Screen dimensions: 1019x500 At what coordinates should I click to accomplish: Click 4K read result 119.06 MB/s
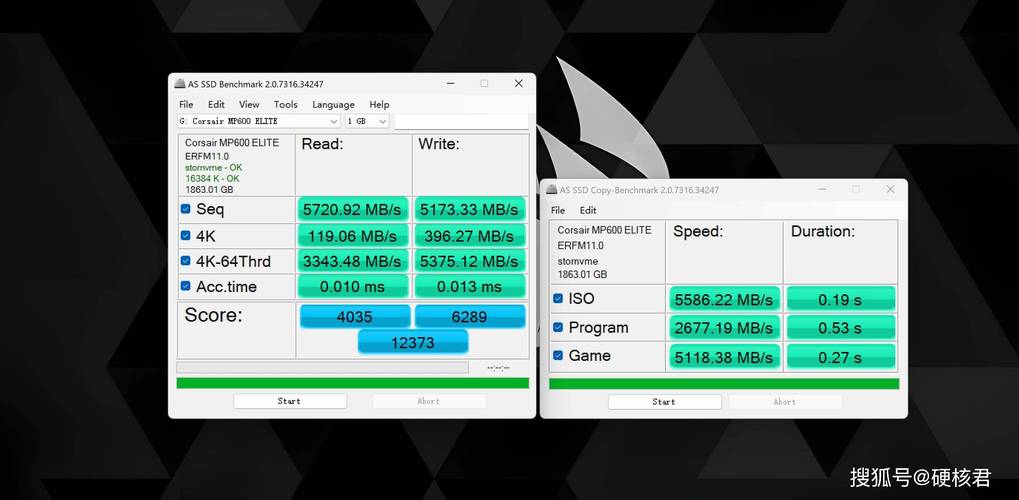[353, 235]
